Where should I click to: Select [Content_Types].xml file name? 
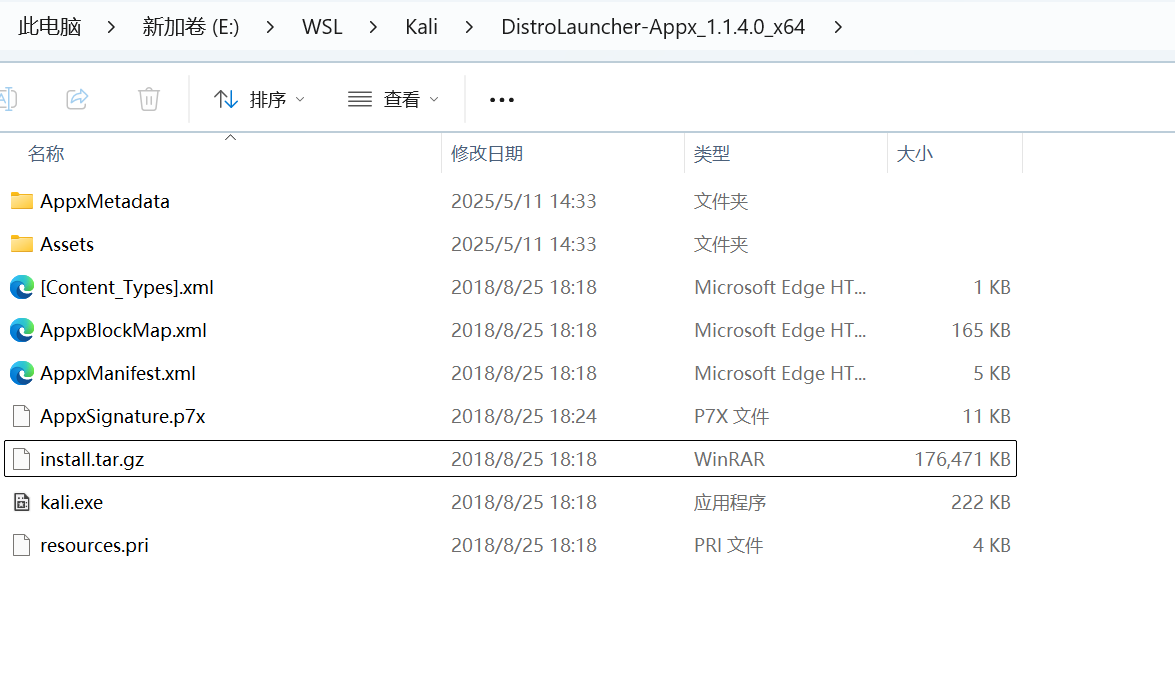127,288
